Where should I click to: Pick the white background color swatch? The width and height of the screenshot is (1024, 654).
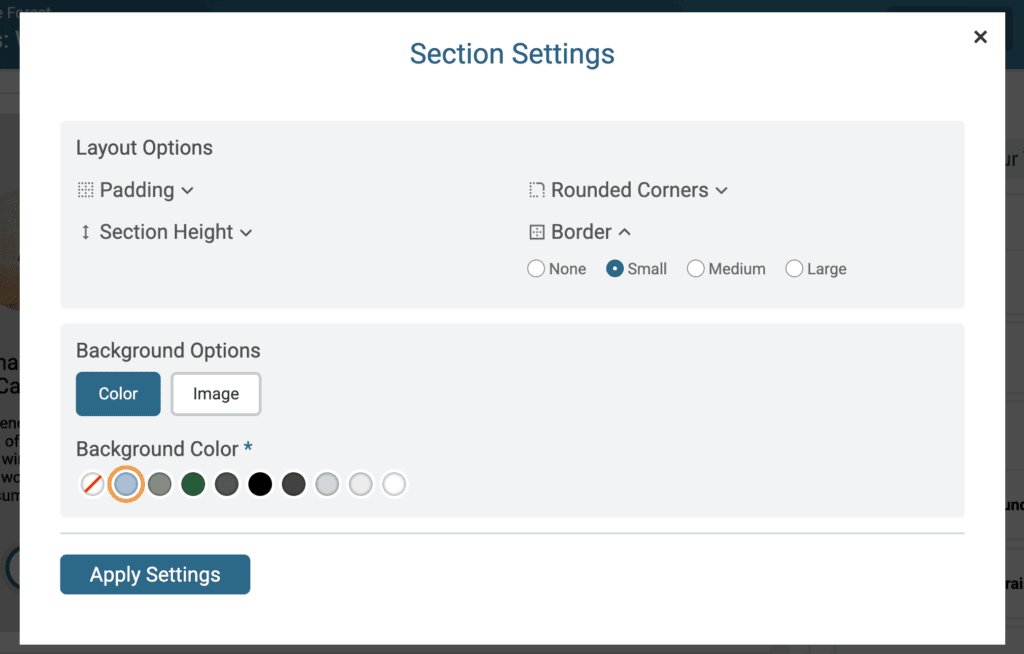pos(394,484)
